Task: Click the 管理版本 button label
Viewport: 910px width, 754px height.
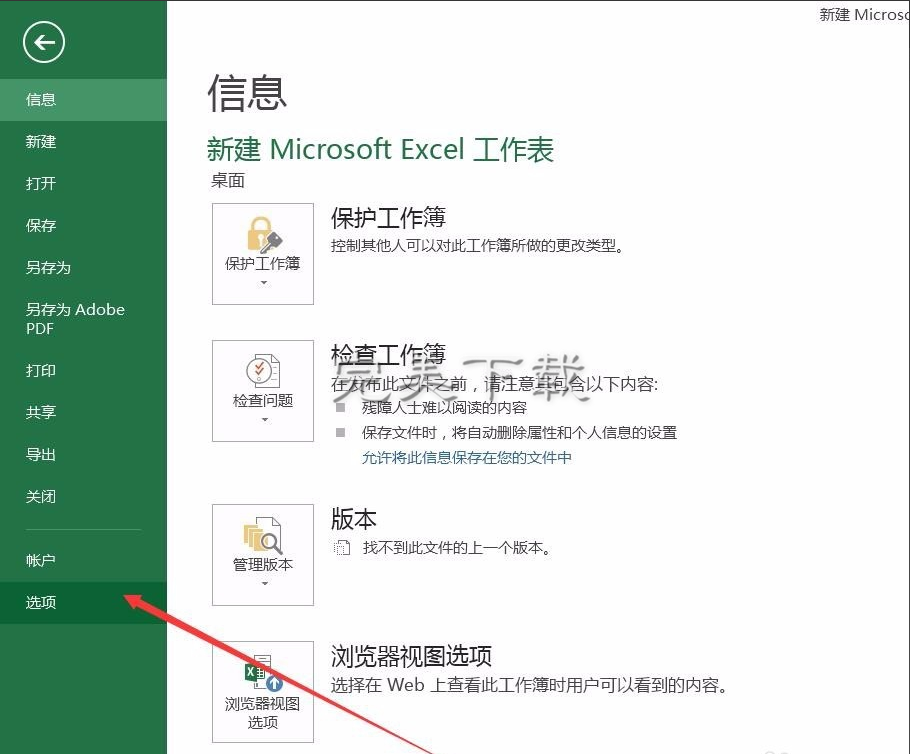Action: click(263, 565)
